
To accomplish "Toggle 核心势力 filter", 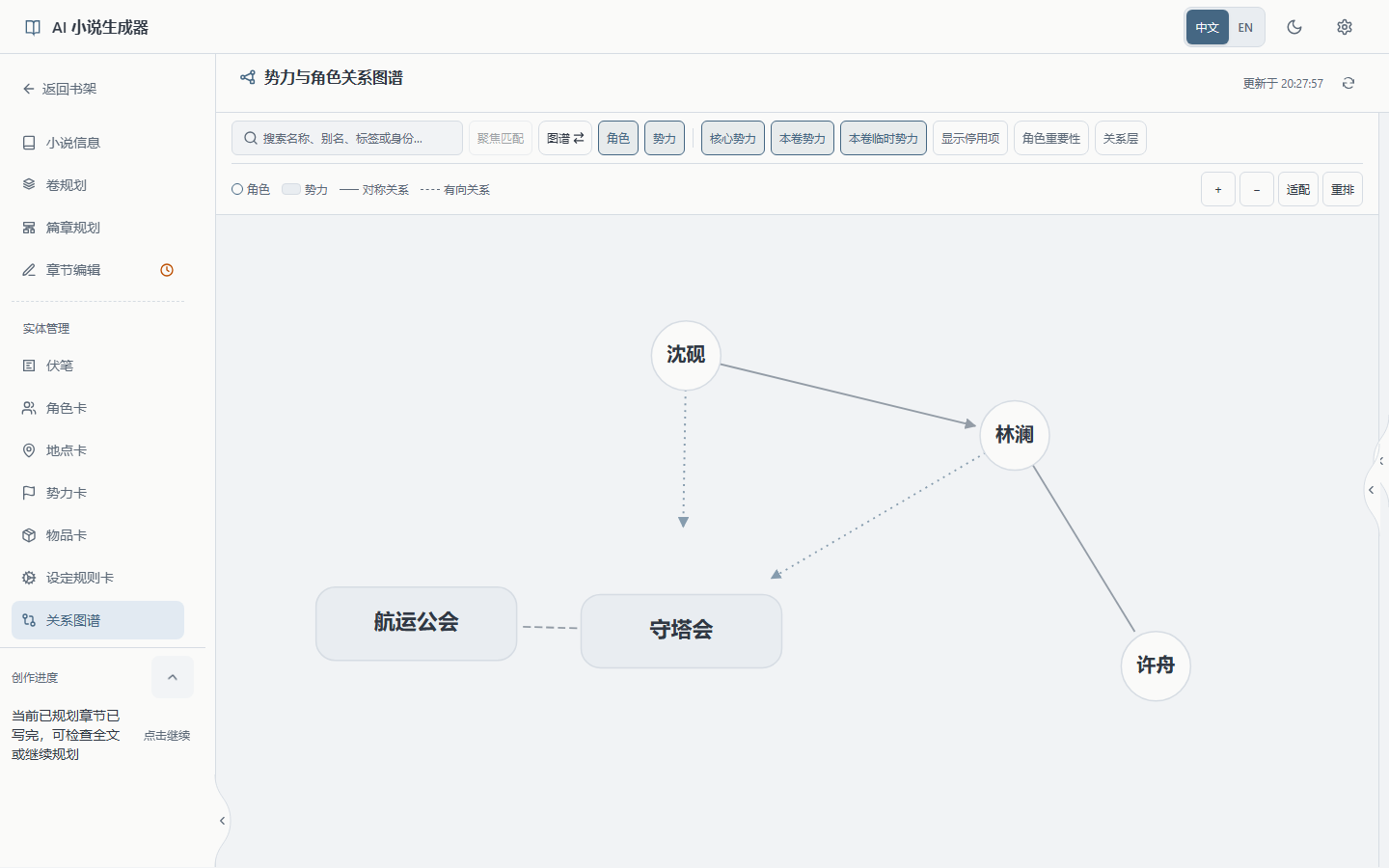I will [x=733, y=138].
